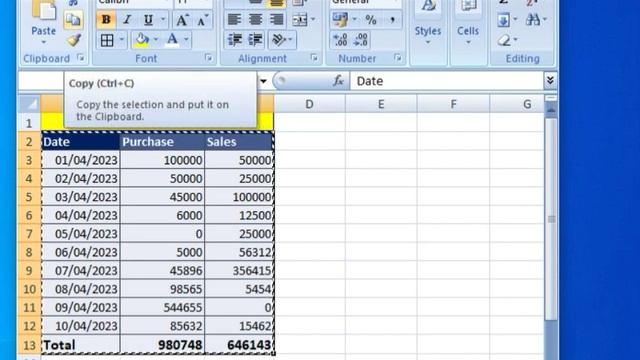
Task: Click the Paste clipboard icon
Action: tap(44, 10)
